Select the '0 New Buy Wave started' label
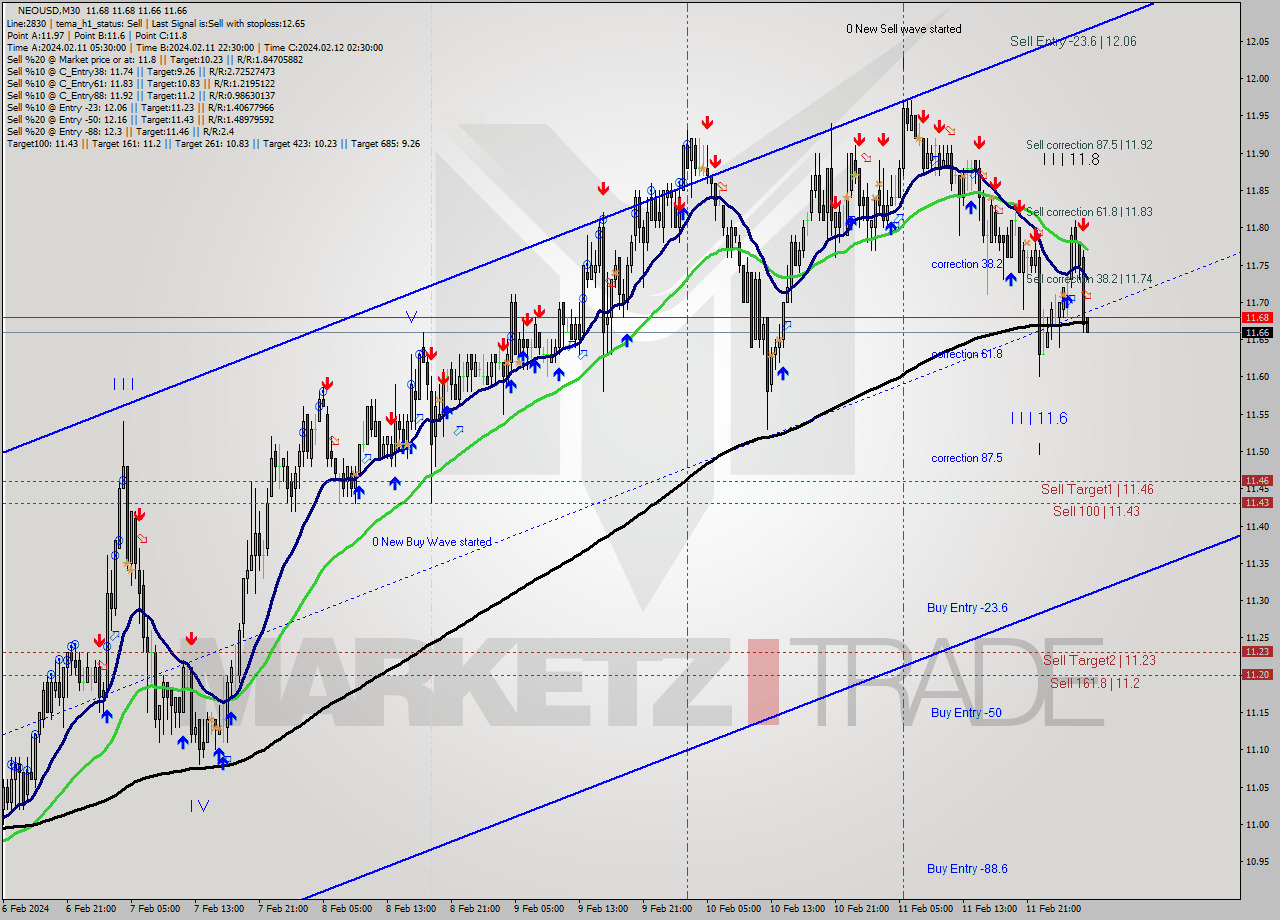Image resolution: width=1280 pixels, height=920 pixels. (432, 542)
